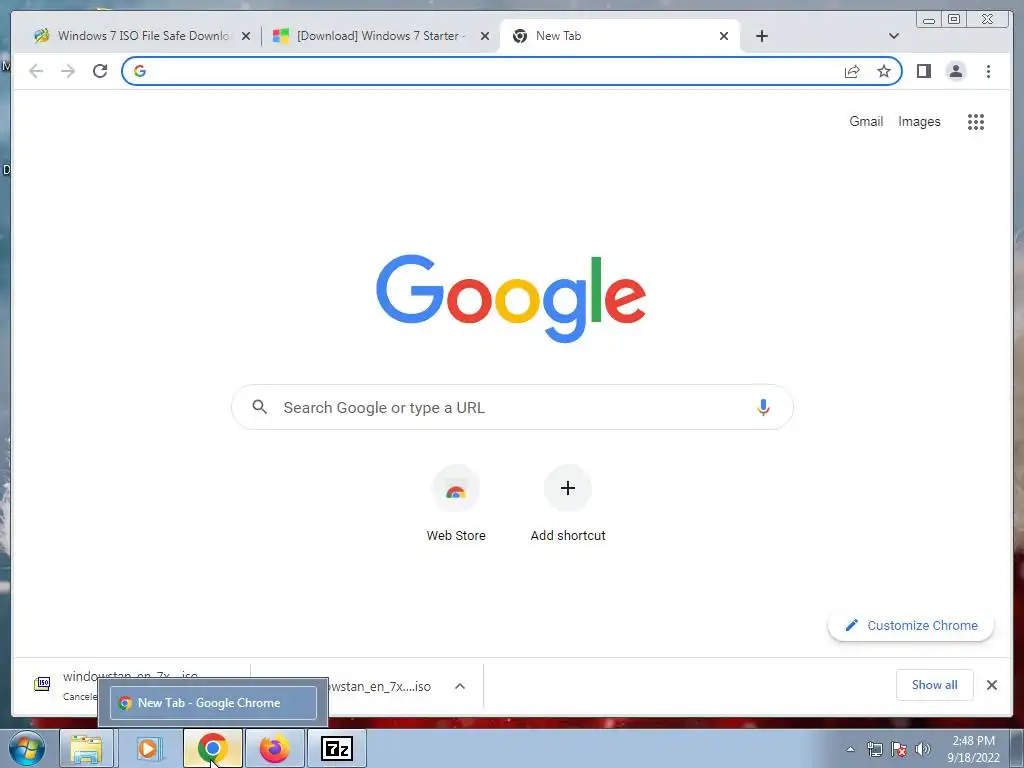Image resolution: width=1024 pixels, height=768 pixels.
Task: Close the Windows 7 Starter download tab
Action: (485, 36)
